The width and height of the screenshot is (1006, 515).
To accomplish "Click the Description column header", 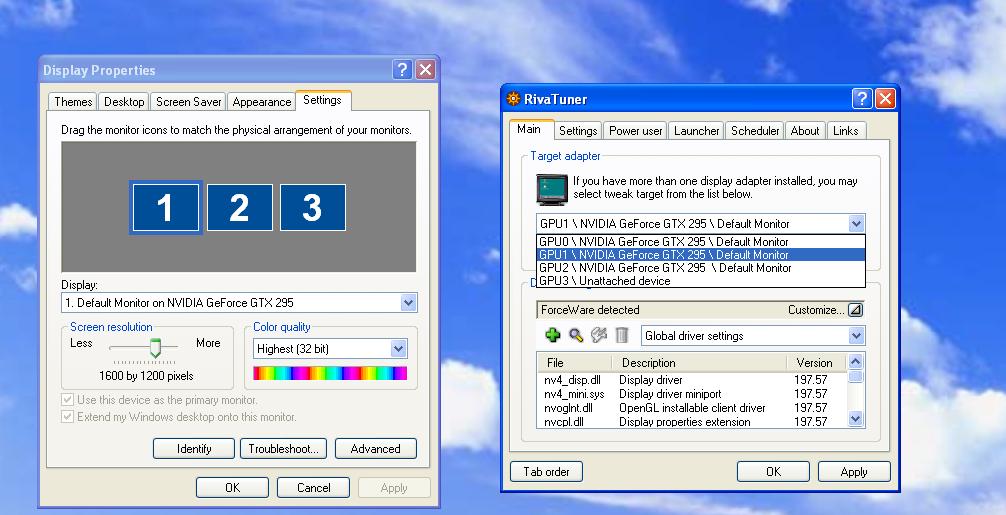I will pos(700,363).
